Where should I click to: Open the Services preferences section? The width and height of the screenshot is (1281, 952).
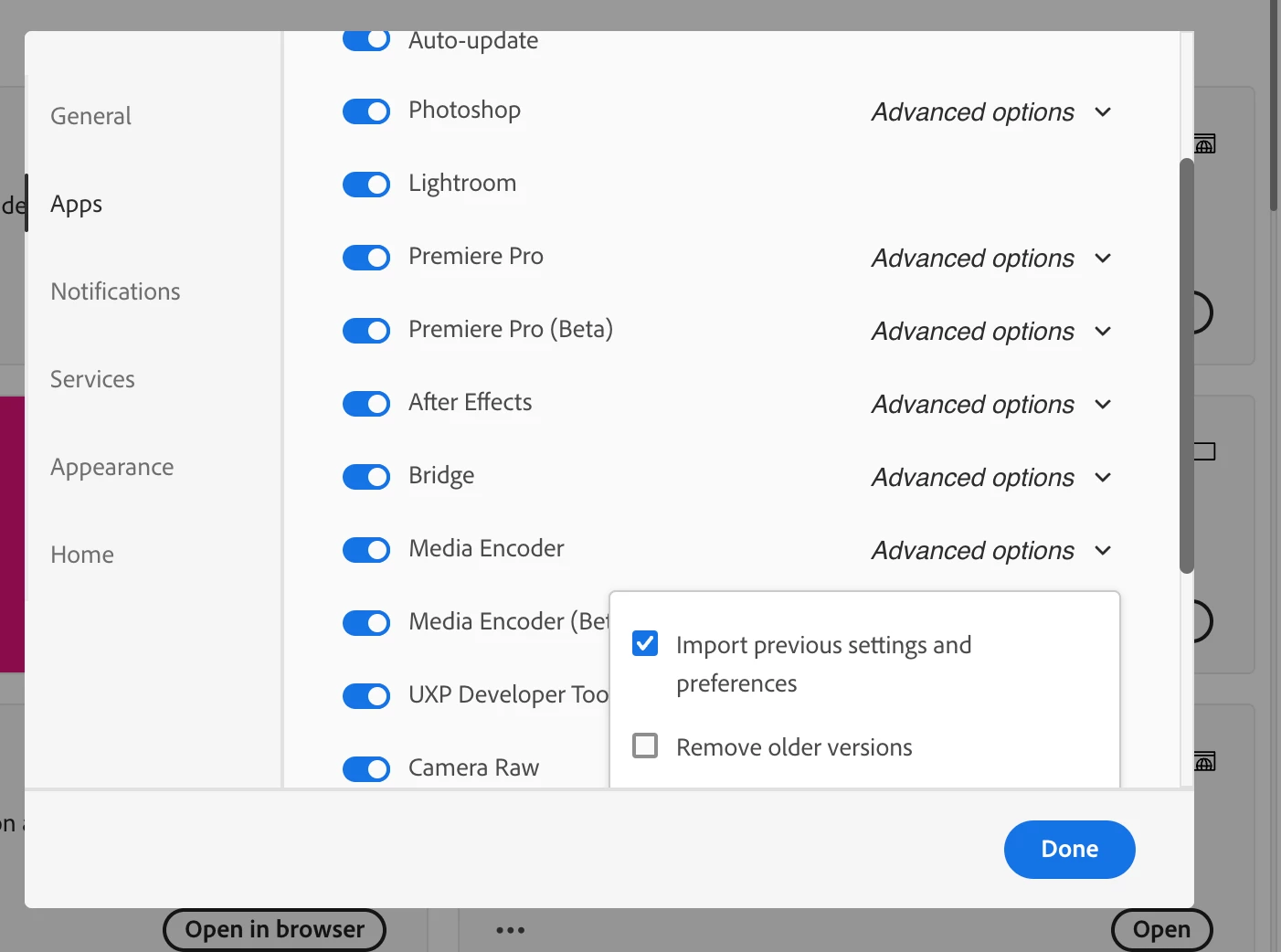[x=93, y=379]
